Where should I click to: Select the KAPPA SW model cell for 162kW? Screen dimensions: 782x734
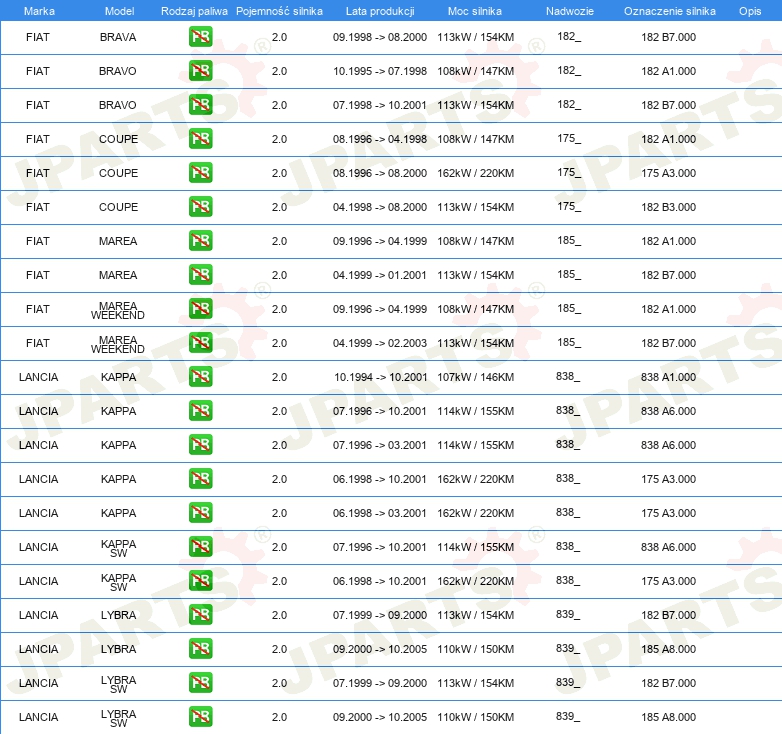pos(118,582)
